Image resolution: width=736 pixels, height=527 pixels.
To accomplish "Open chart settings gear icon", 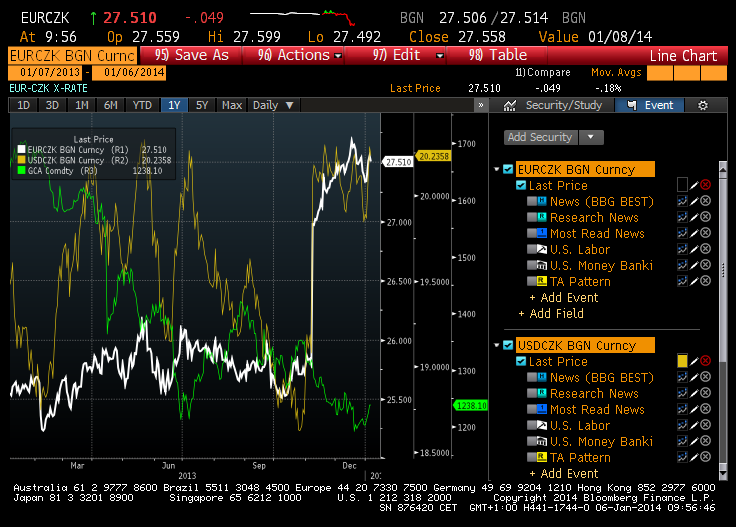I will tap(703, 106).
